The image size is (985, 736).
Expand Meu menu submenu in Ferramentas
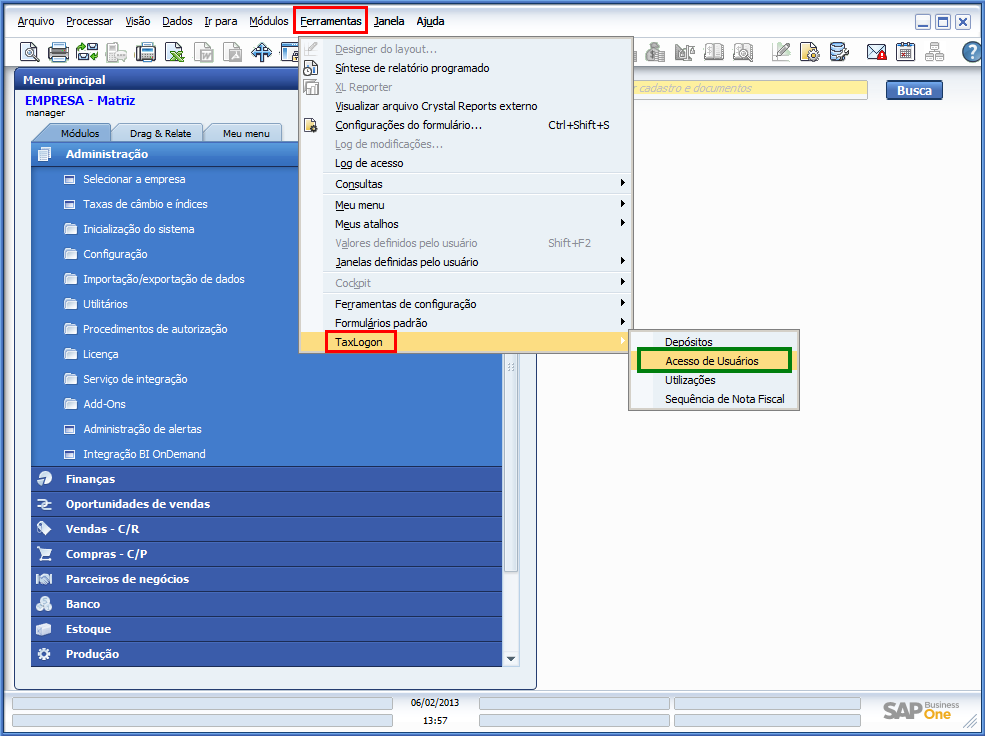coord(622,204)
